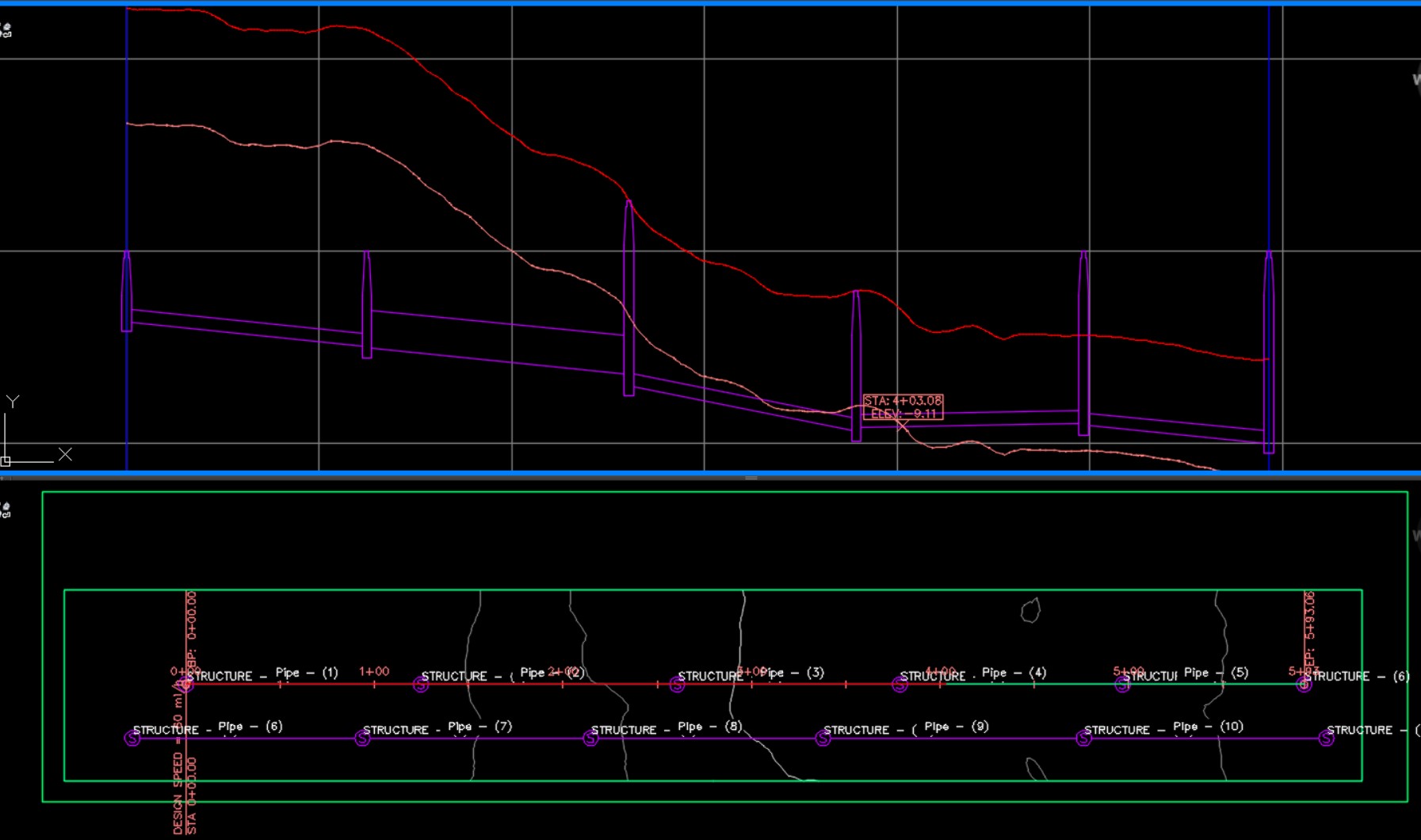Click the STA: 4+03.08 elevation tooltip label
The height and width of the screenshot is (840, 1421).
(902, 407)
